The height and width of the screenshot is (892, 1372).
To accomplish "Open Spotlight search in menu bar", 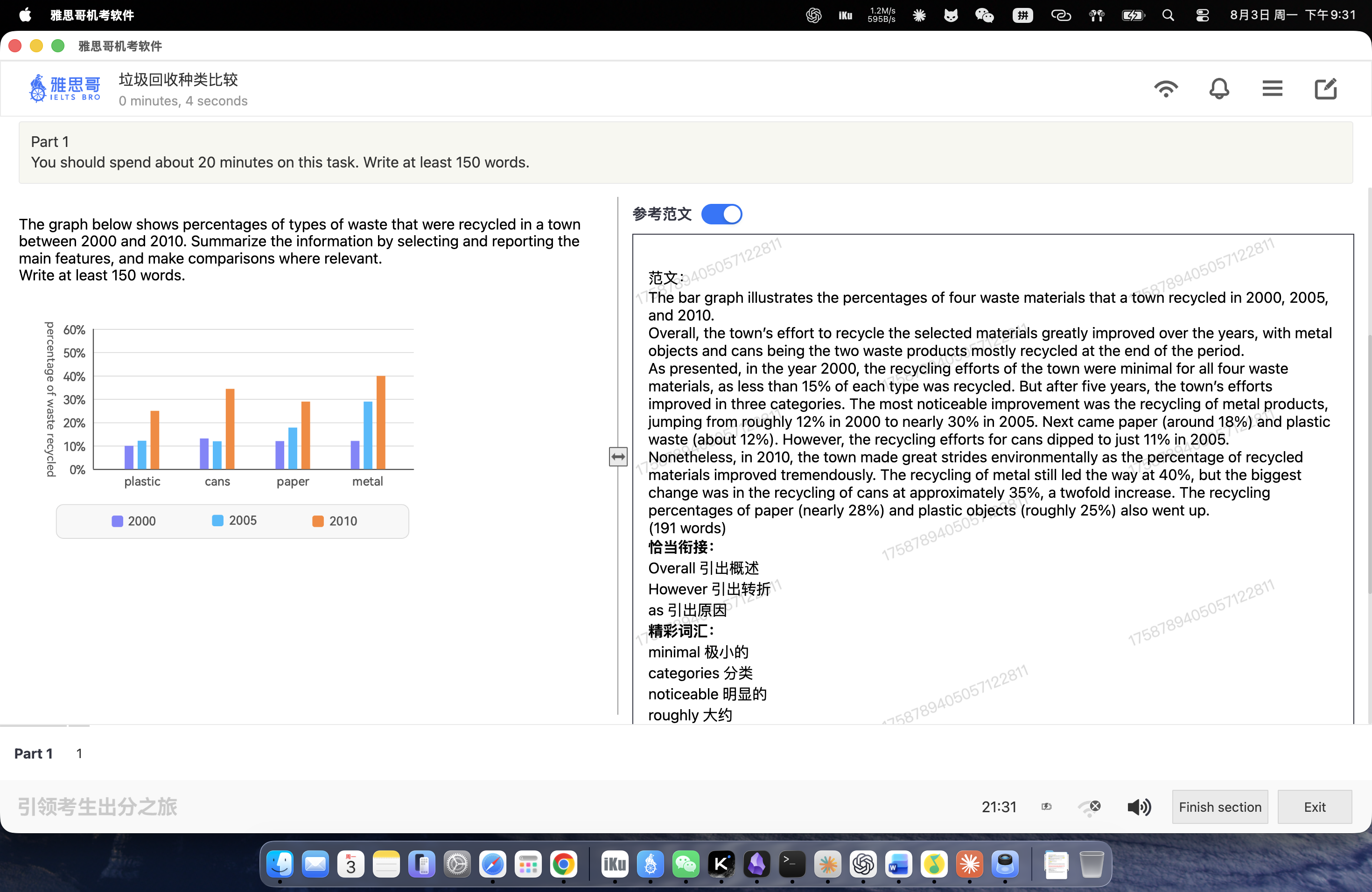I will pyautogui.click(x=1168, y=15).
